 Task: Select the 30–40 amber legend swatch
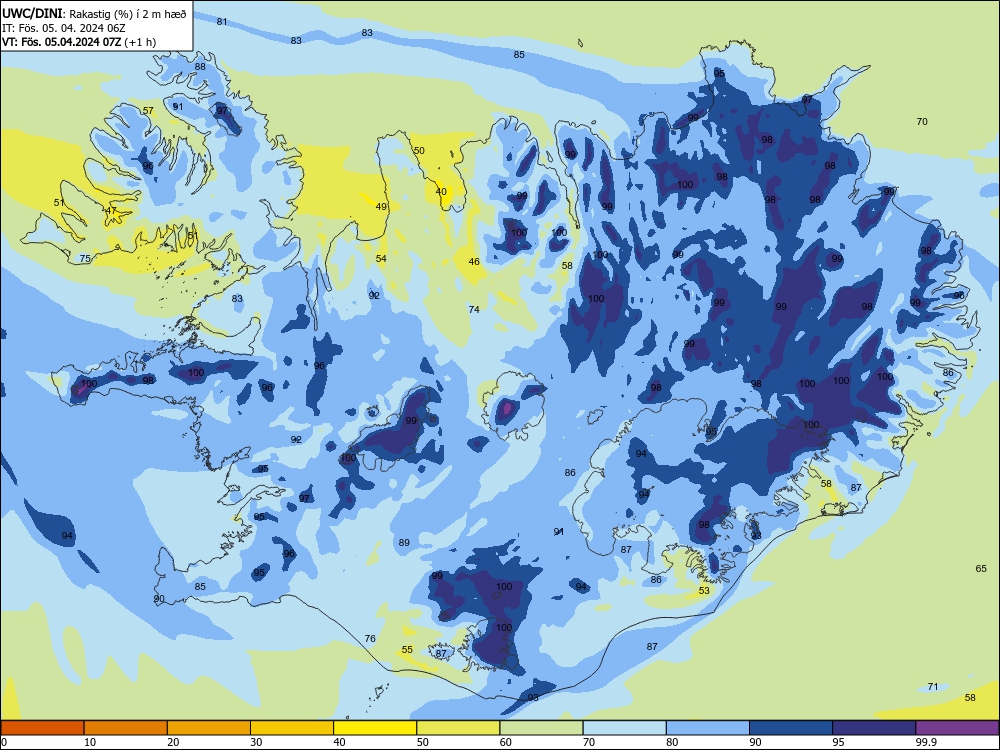pos(292,728)
